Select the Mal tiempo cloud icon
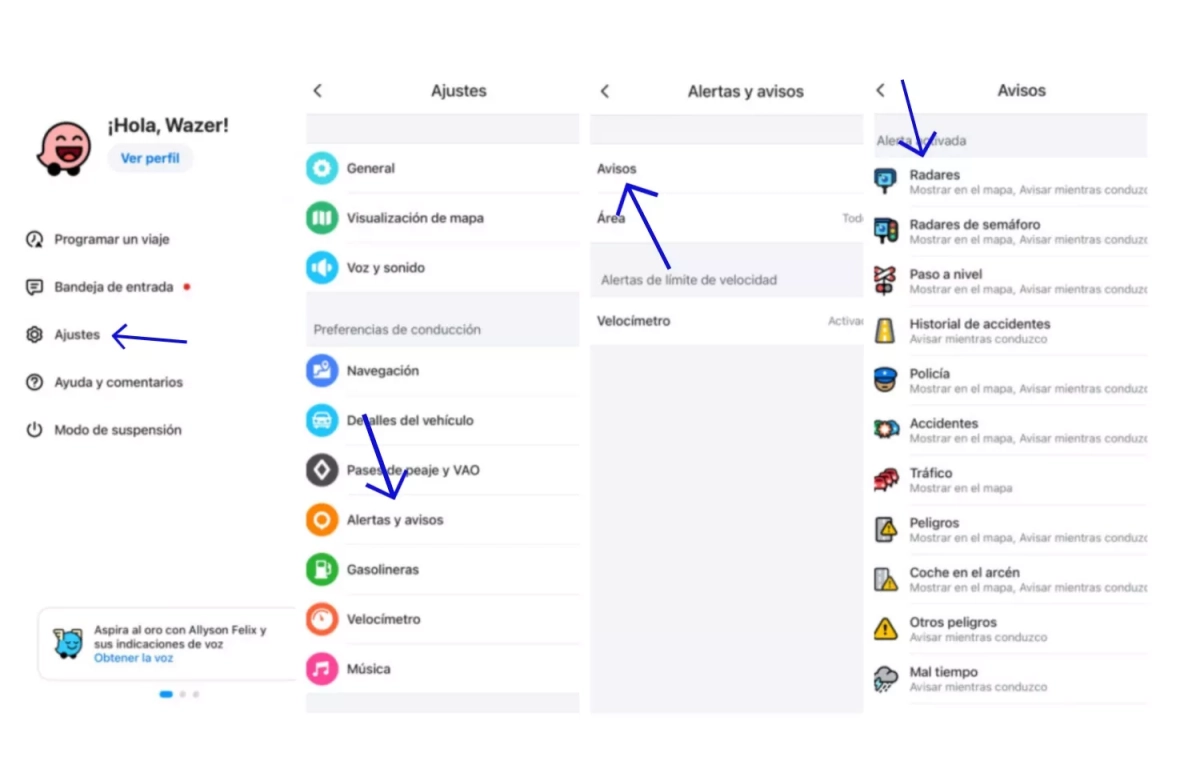Viewport: 1200px width, 757px height. (x=886, y=679)
